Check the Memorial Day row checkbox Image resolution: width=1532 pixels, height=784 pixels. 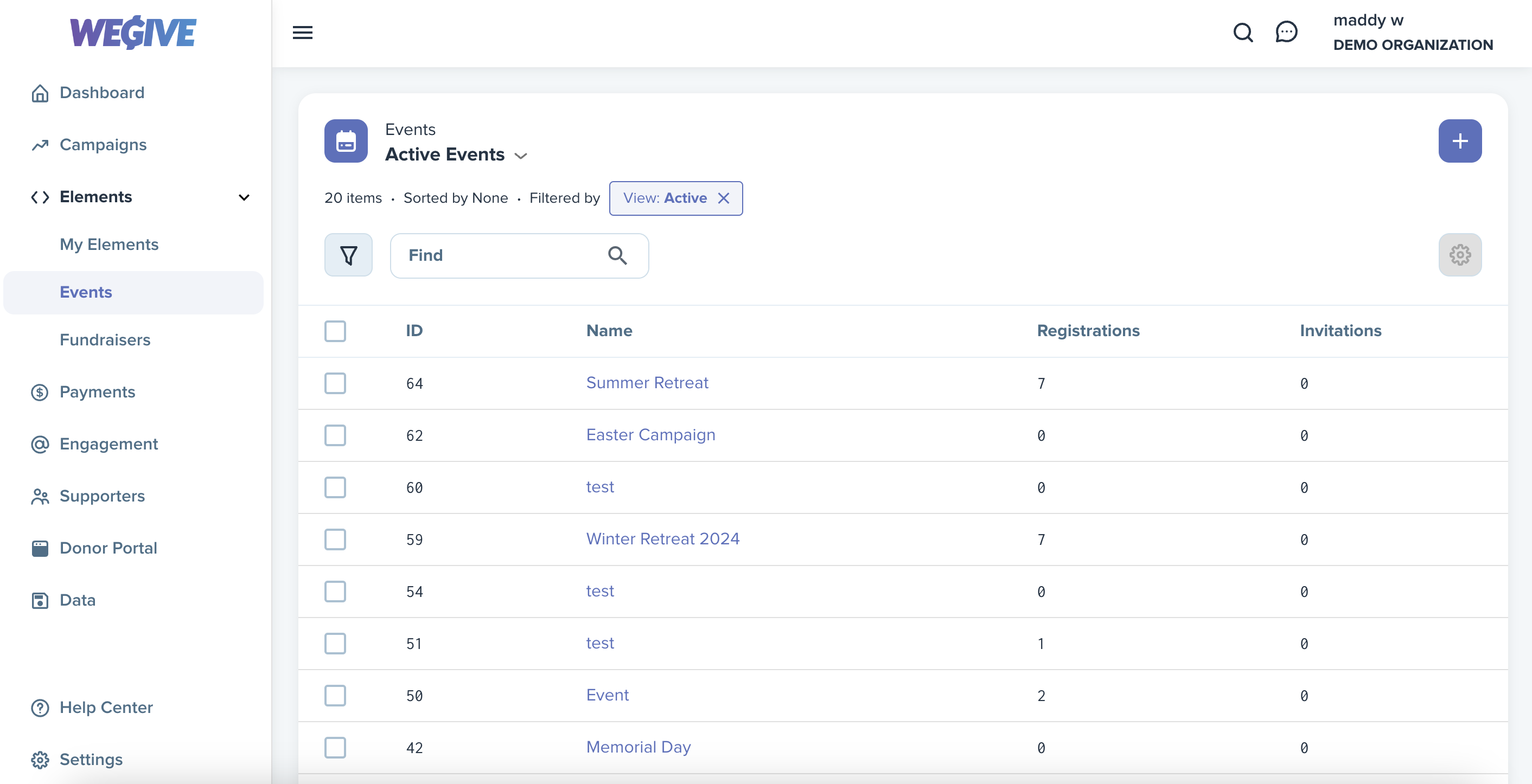click(x=335, y=748)
